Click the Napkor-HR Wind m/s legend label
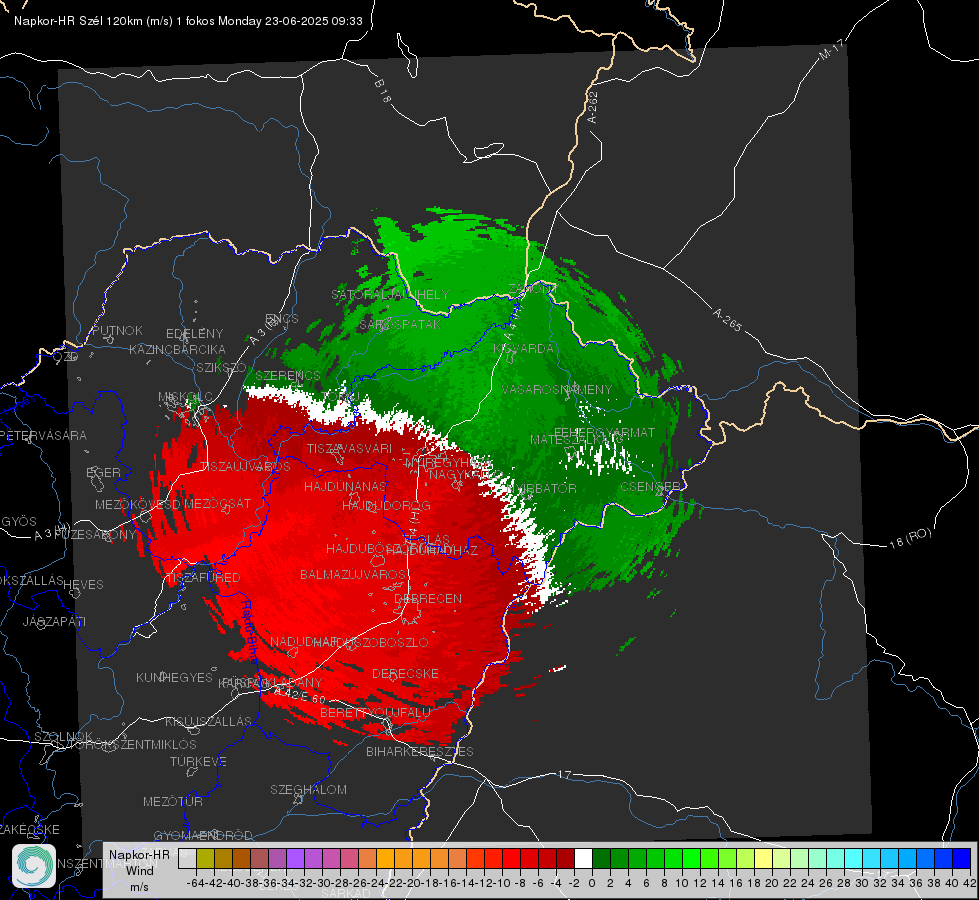979x900 pixels. [x=139, y=870]
